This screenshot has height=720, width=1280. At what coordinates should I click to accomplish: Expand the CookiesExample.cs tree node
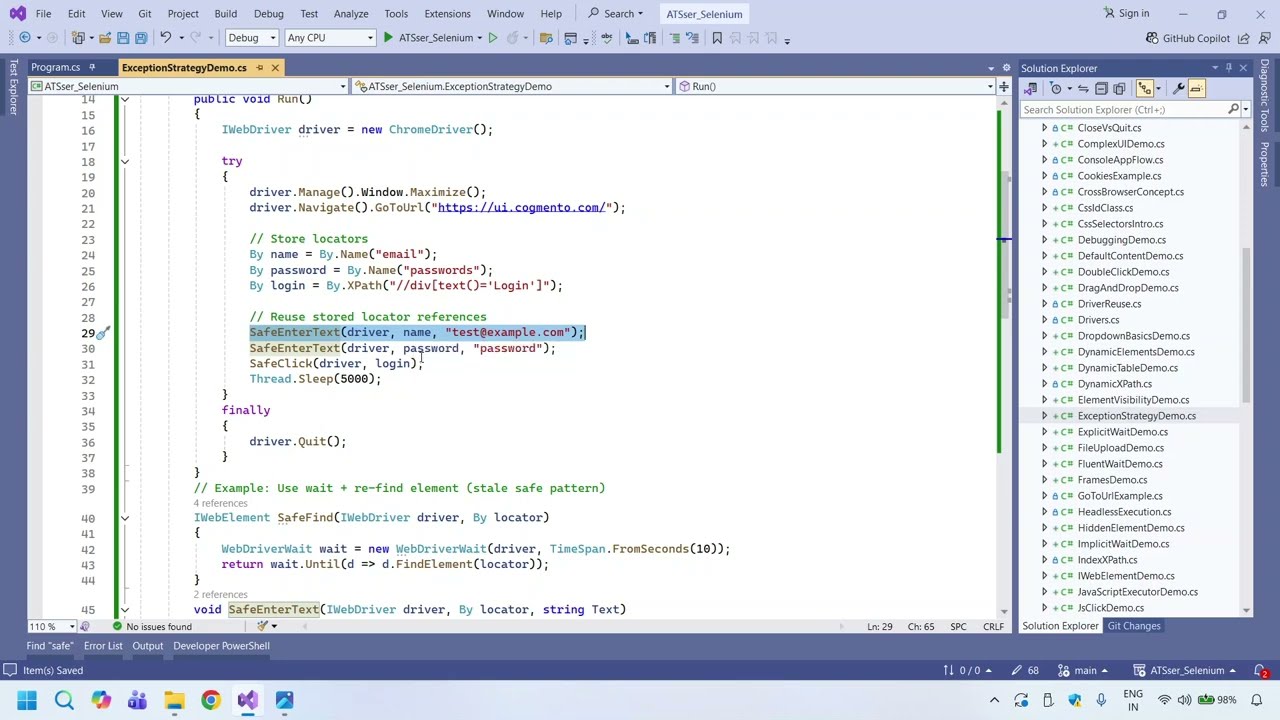tap(1044, 176)
